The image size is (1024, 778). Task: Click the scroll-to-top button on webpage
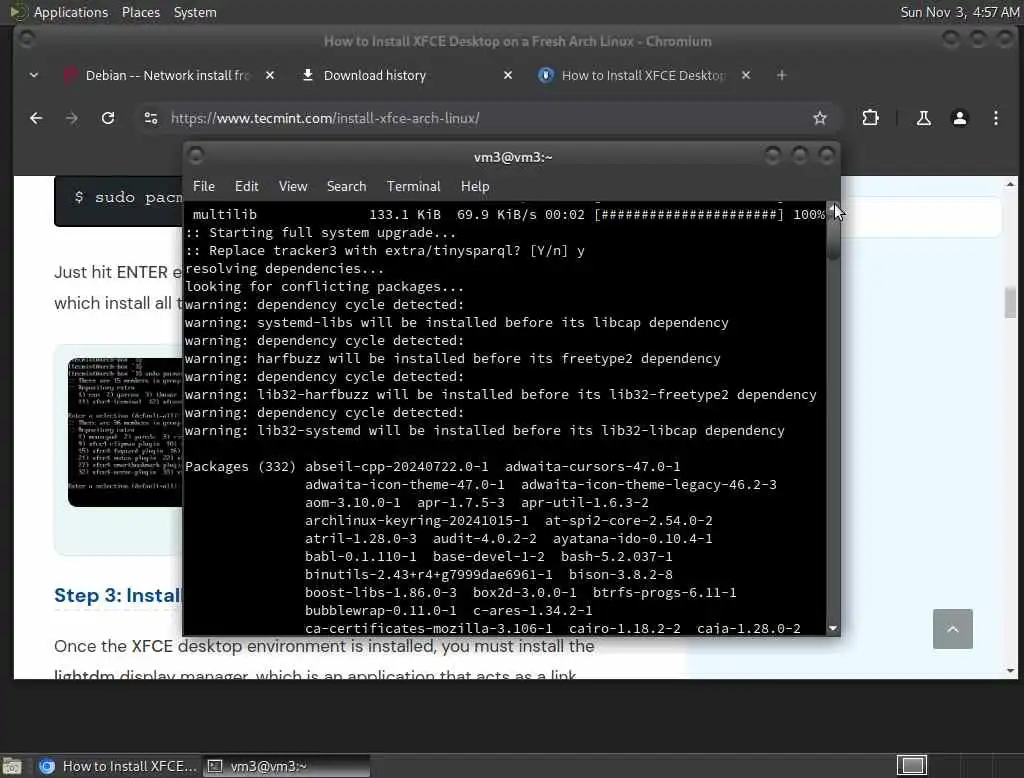point(952,628)
